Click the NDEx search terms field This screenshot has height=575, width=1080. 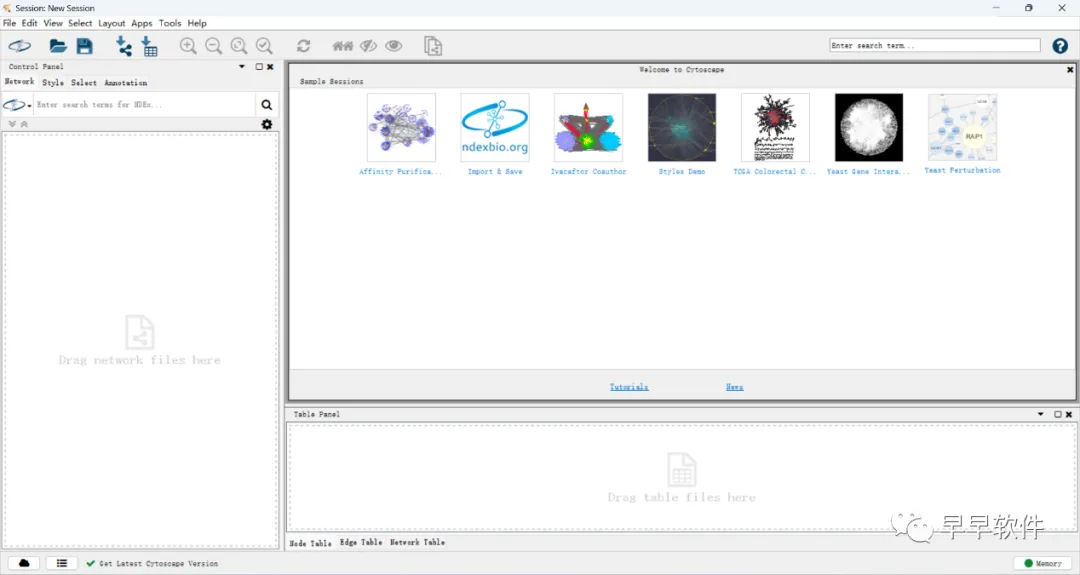(145, 105)
